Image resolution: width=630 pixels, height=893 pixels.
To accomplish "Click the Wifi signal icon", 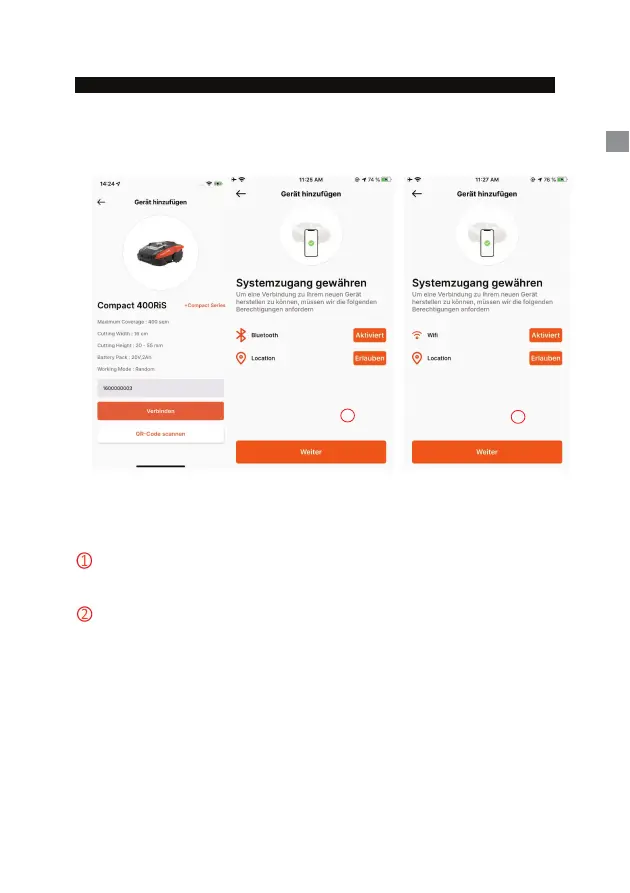I will pyautogui.click(x=417, y=335).
